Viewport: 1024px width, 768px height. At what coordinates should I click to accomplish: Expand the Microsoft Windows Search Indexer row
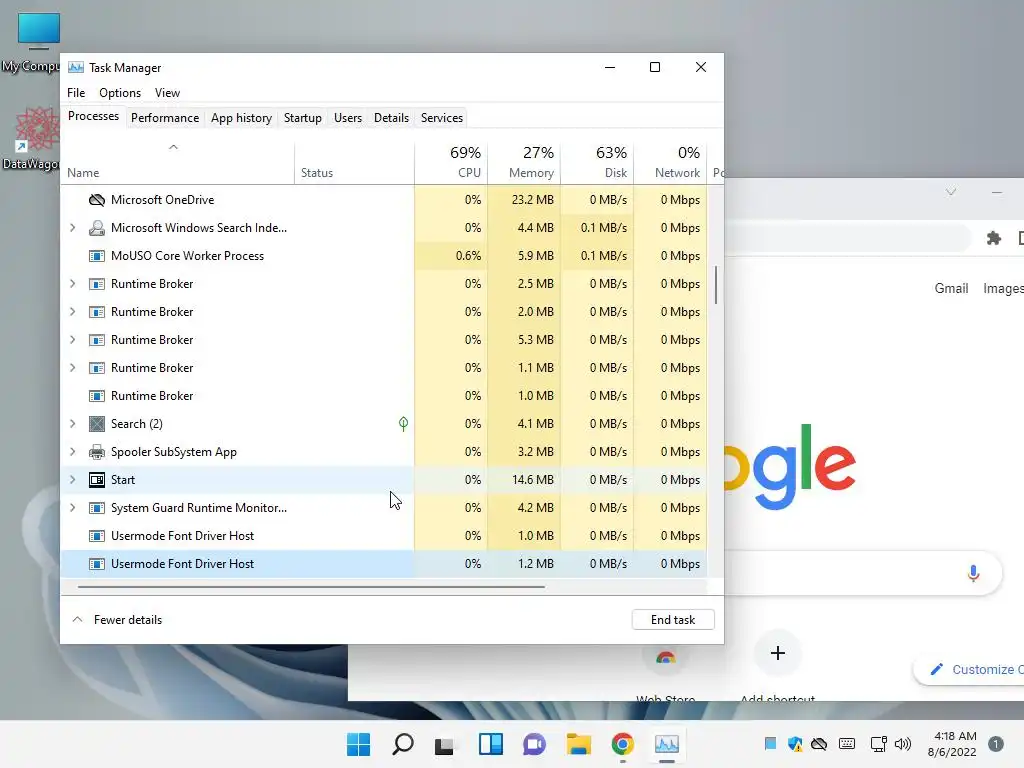coord(72,228)
